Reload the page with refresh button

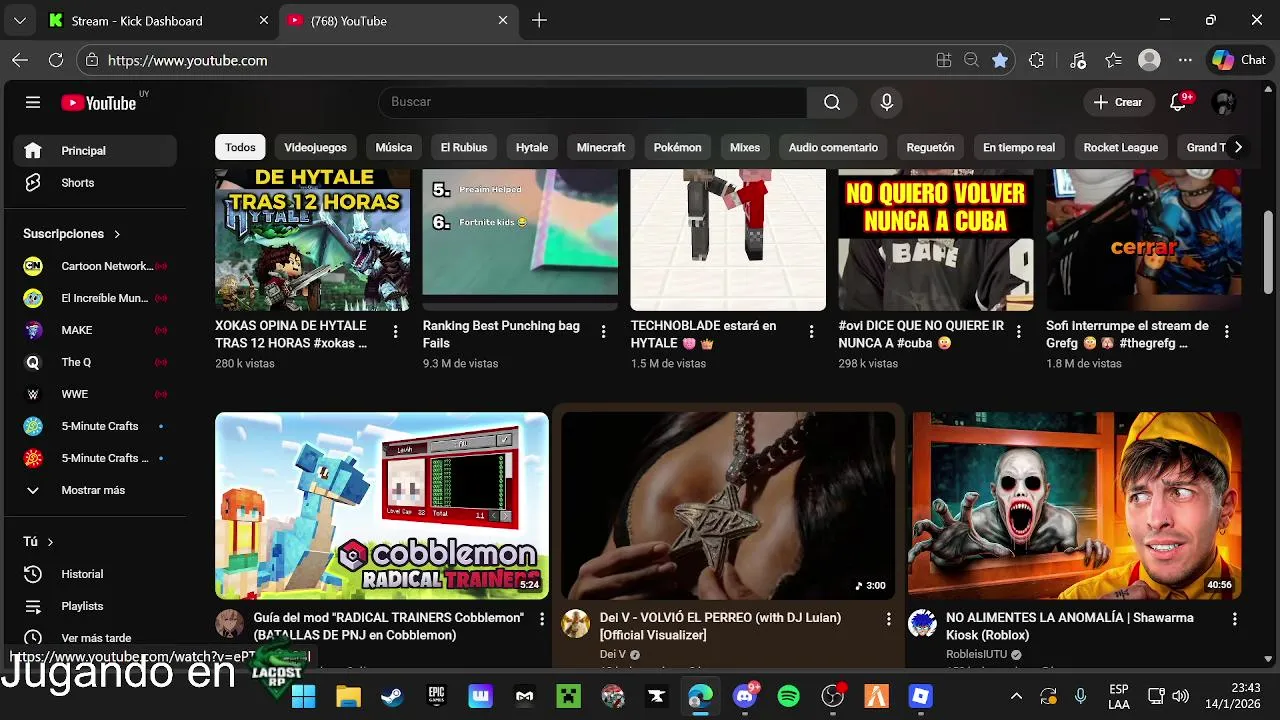coord(56,60)
